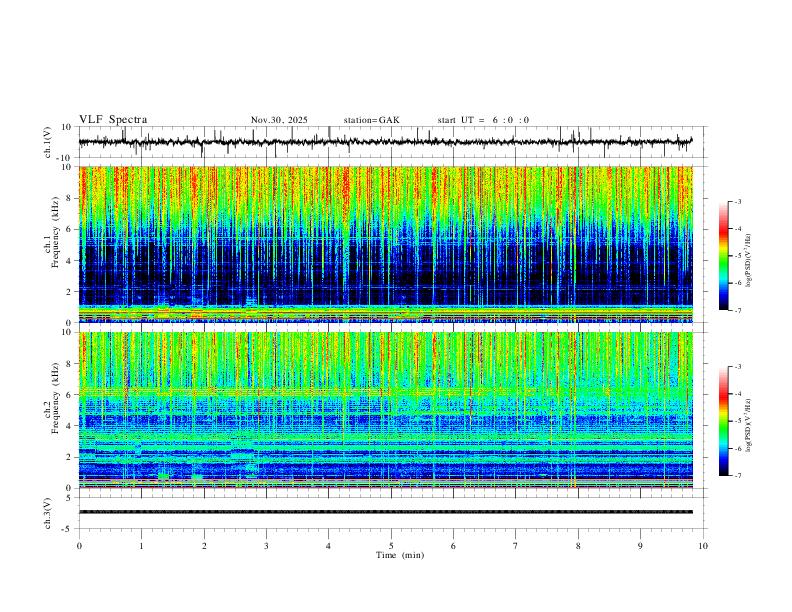Viewport: 792px width, 612px height.
Task: Click the "9" tick on the time axis
Action: tap(640, 546)
